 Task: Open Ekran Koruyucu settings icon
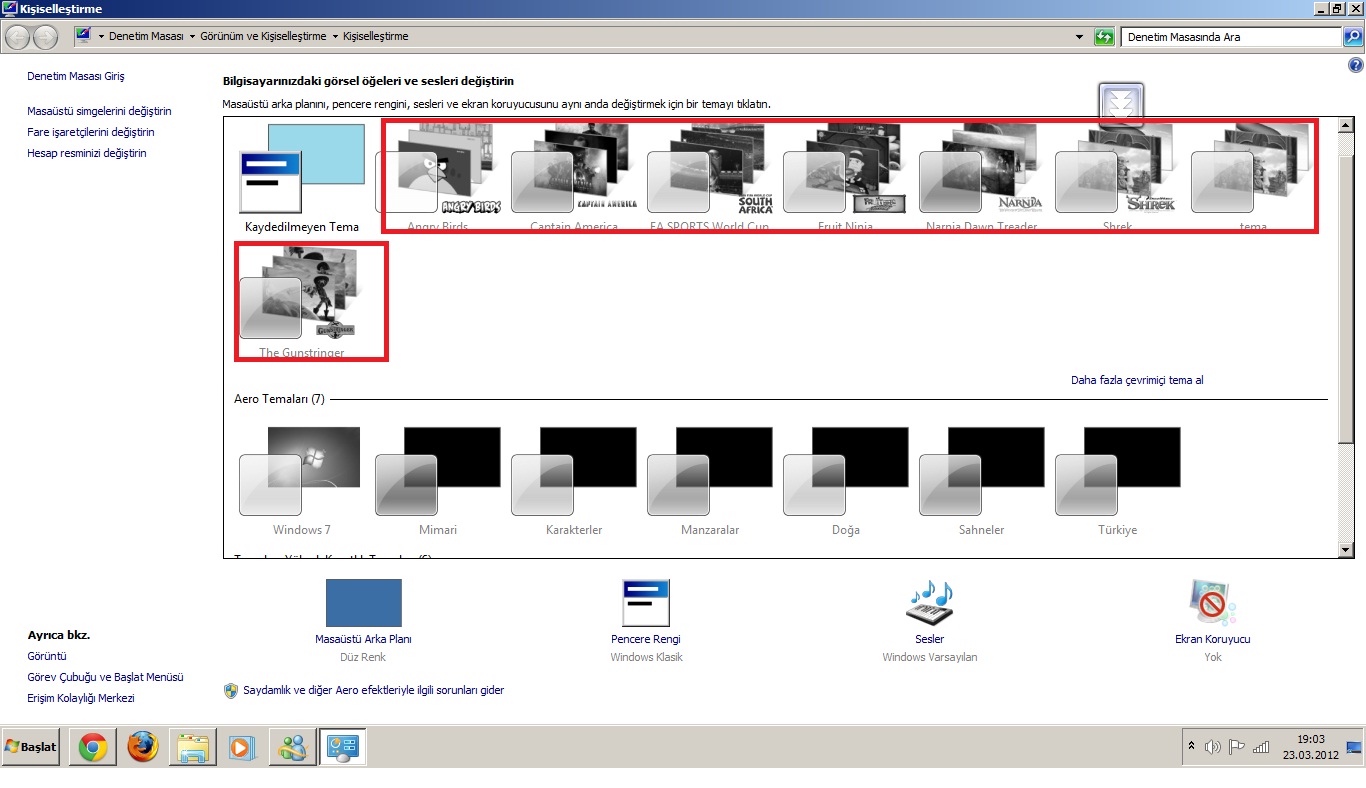click(1212, 603)
